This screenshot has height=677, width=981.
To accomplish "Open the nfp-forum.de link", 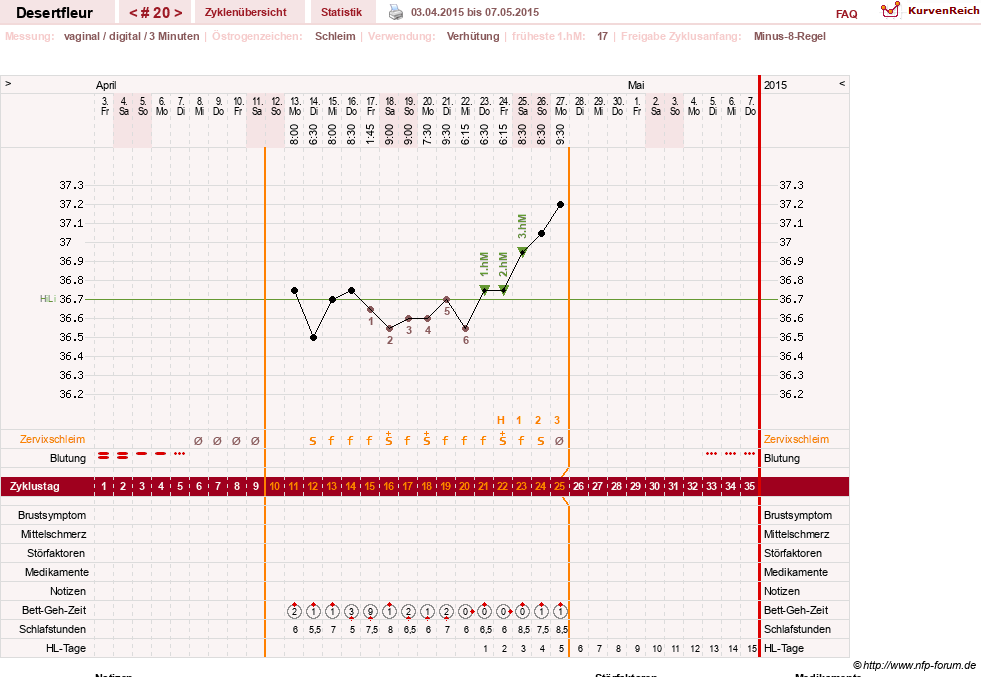I will 914,665.
